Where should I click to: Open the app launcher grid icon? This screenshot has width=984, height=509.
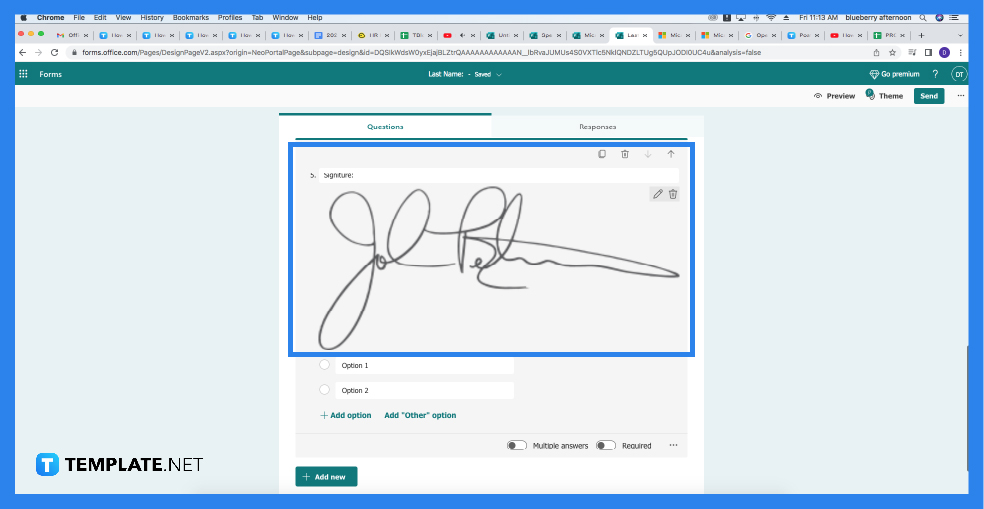pos(23,74)
